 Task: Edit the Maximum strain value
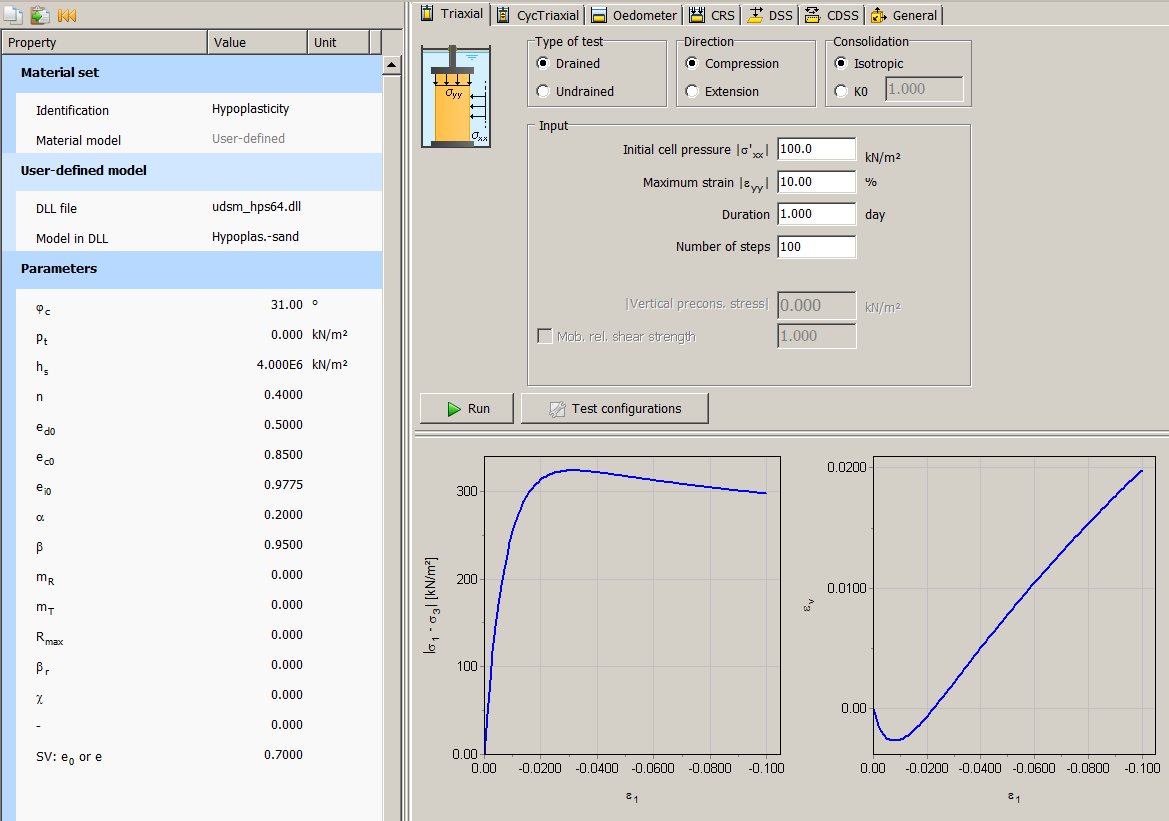pyautogui.click(x=816, y=181)
